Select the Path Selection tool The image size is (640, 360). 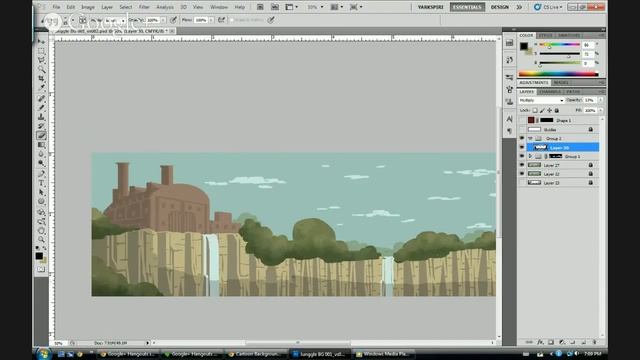(41, 192)
